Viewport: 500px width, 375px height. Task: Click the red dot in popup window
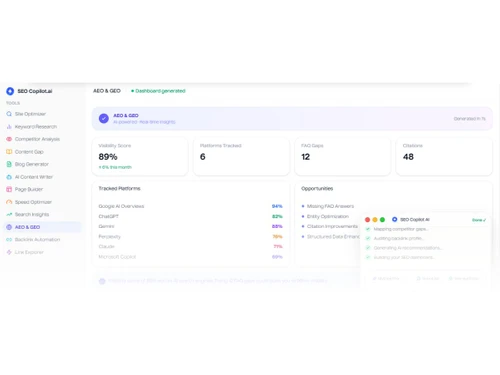pos(367,220)
